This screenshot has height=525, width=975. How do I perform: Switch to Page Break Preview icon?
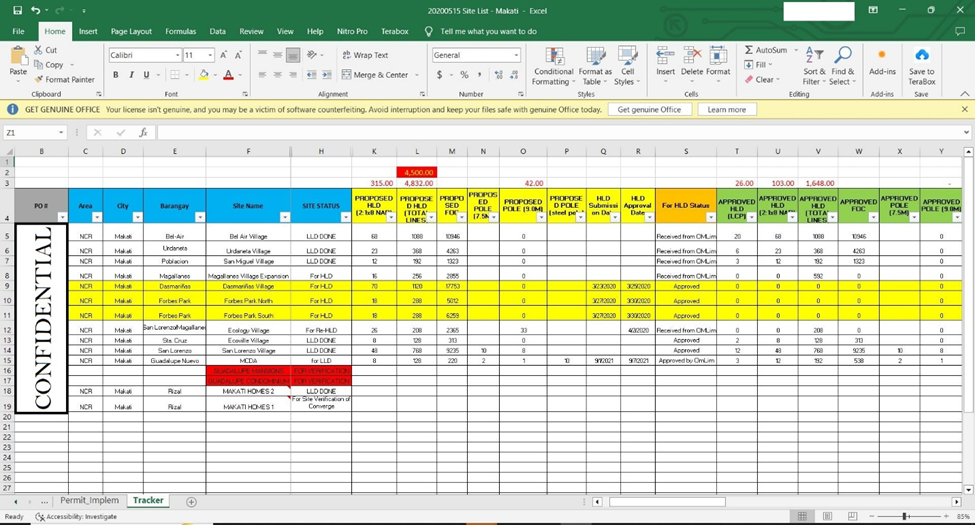pyautogui.click(x=852, y=516)
